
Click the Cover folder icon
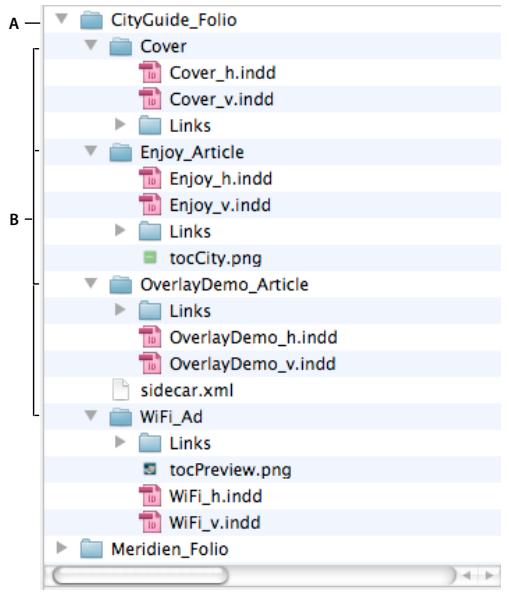click(120, 46)
